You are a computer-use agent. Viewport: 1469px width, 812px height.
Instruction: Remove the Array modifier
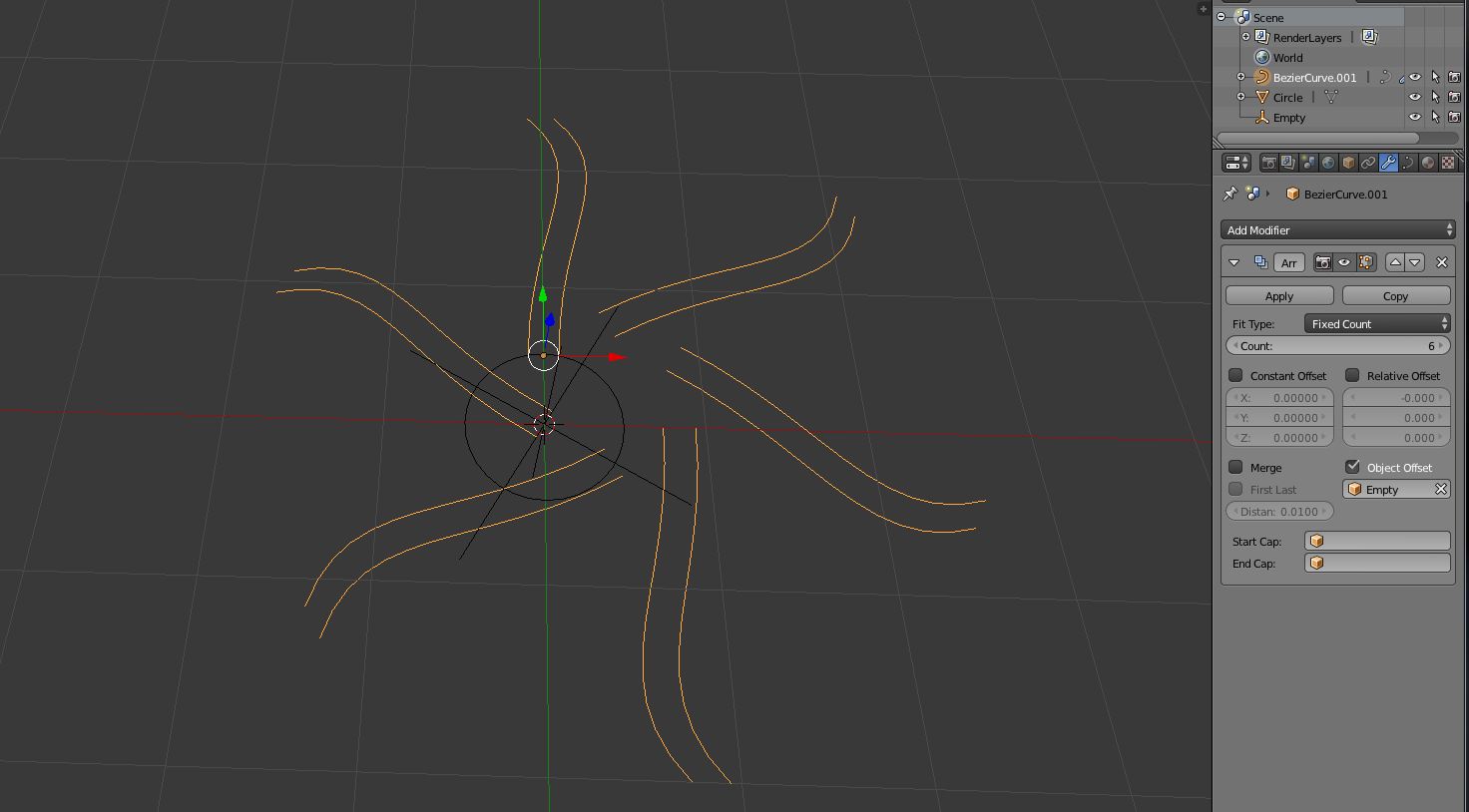pyautogui.click(x=1442, y=262)
